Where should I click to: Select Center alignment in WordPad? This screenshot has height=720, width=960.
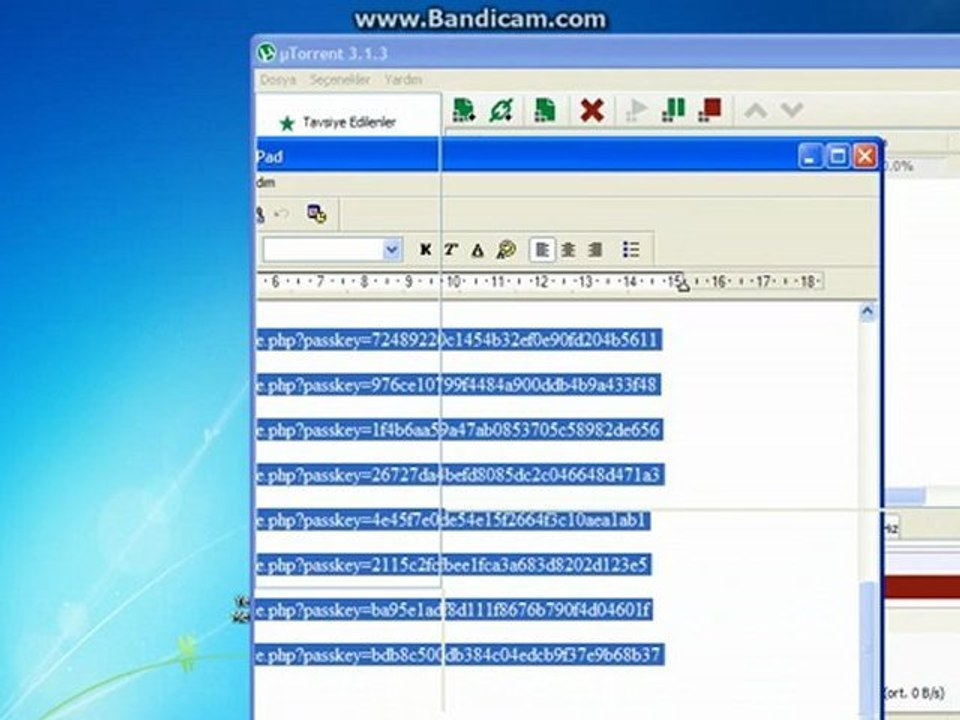pos(568,250)
